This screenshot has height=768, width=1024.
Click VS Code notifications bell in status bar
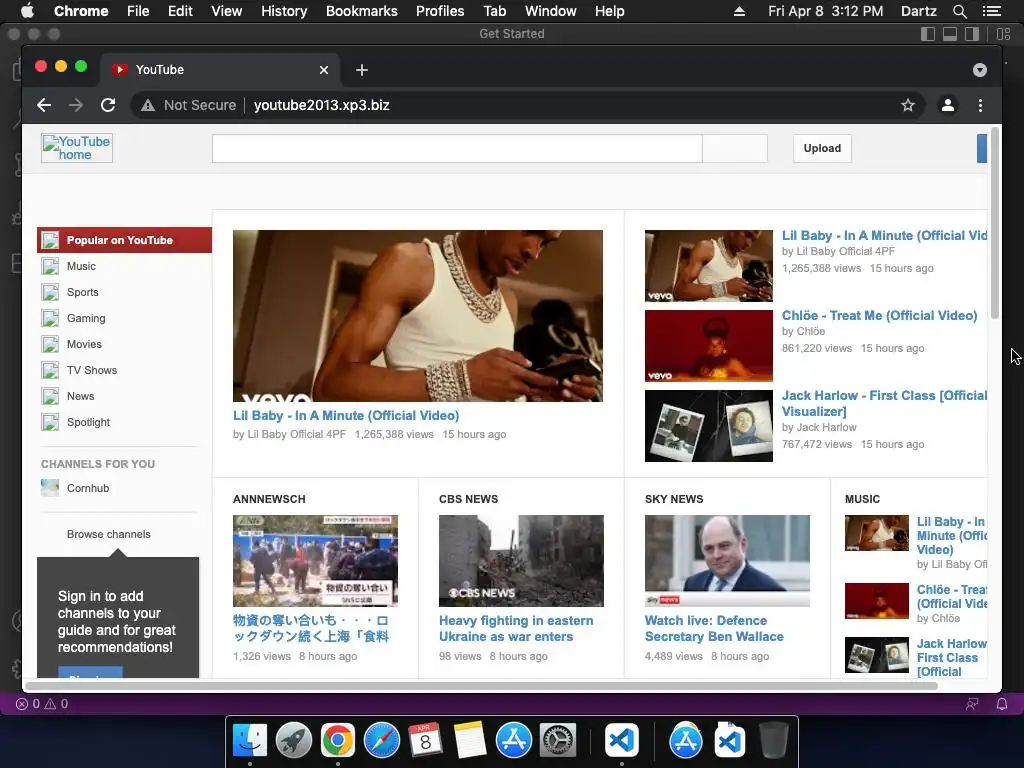pyautogui.click(x=1002, y=704)
